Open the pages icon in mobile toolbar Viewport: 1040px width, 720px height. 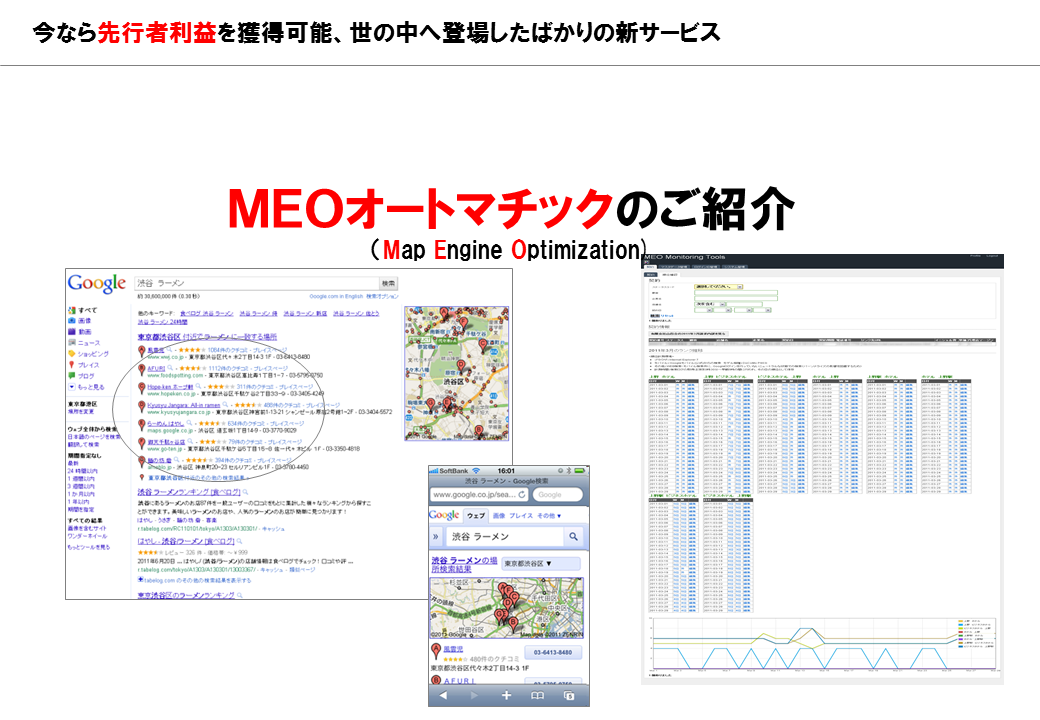click(569, 695)
